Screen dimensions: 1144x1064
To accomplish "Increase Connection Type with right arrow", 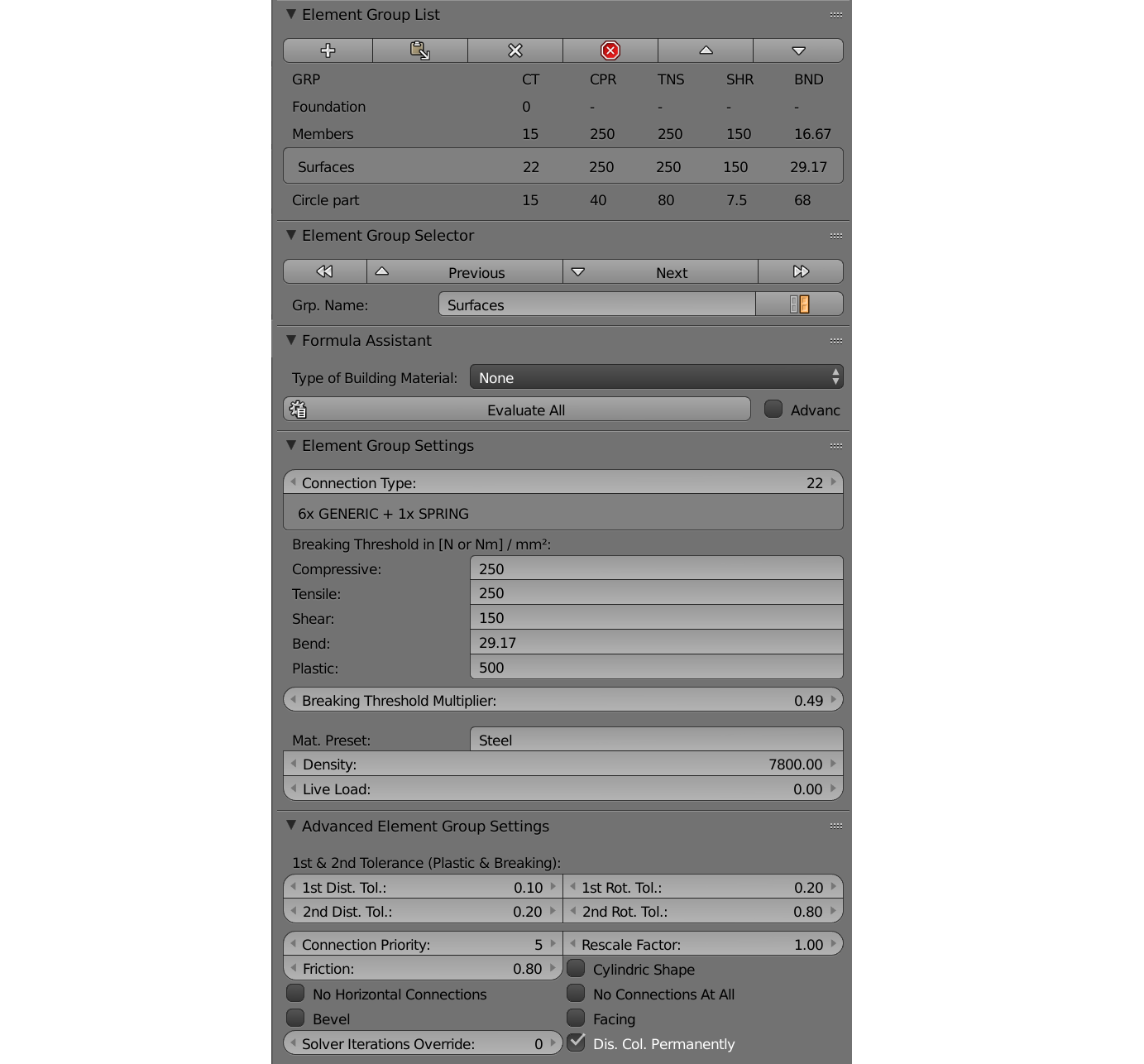I will [833, 482].
